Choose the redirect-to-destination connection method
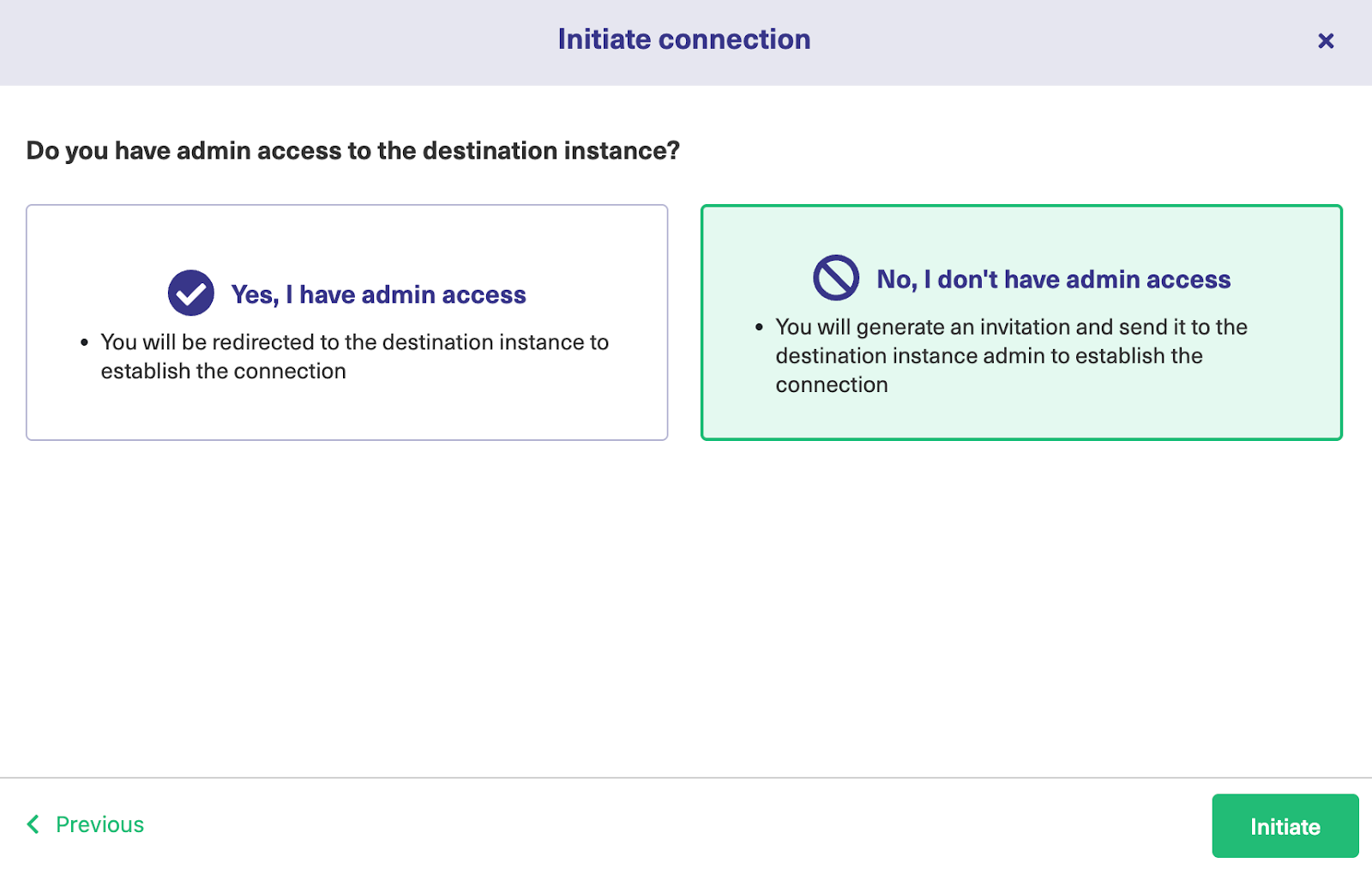1372x869 pixels. (347, 322)
